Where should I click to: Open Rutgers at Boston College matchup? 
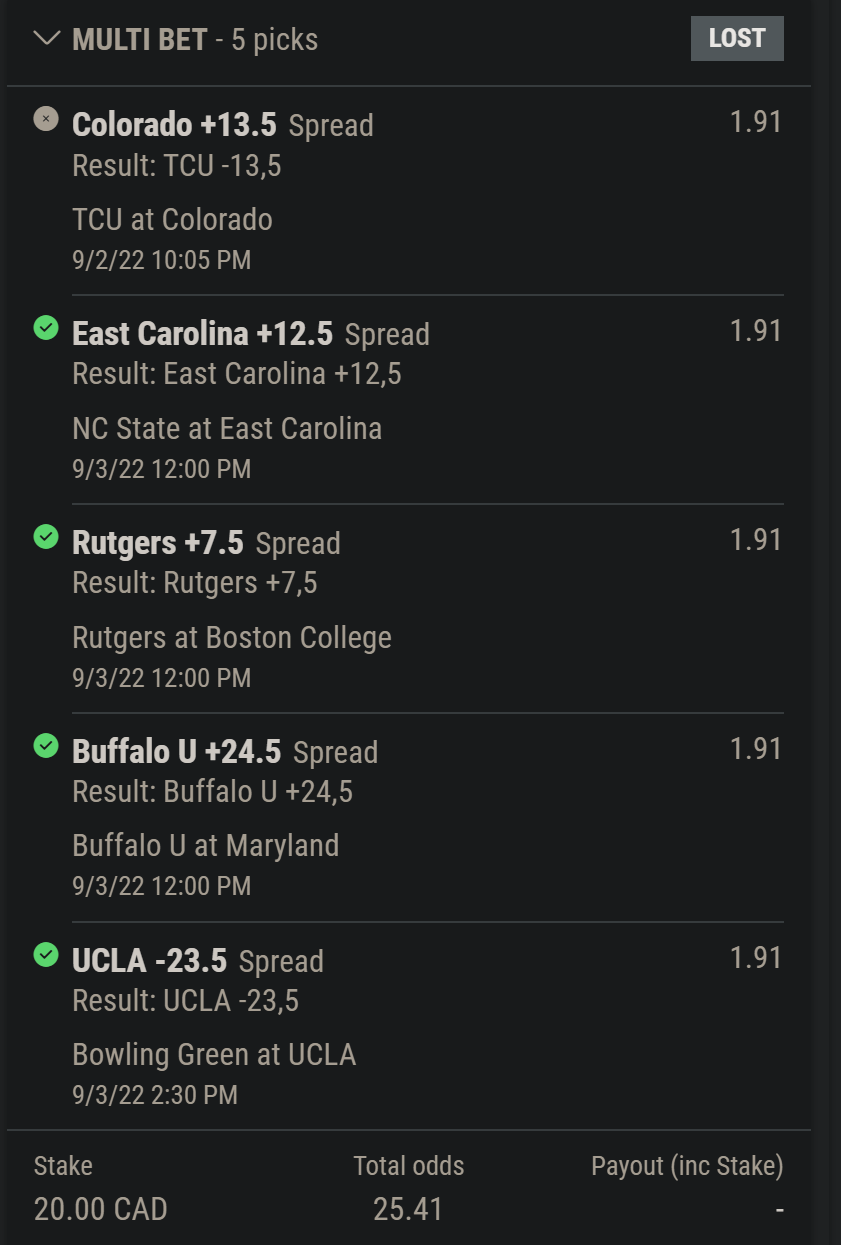[232, 638]
